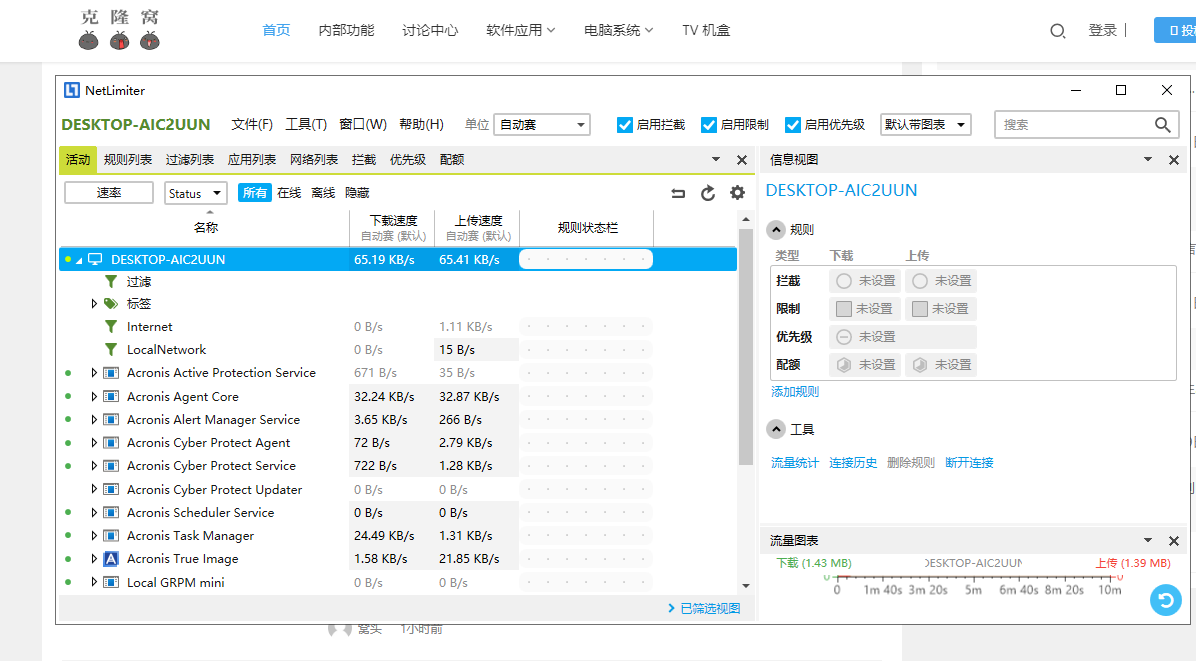Screen dimensions: 1196x661
Task: Open the 工具(T) menu
Action: click(306, 125)
